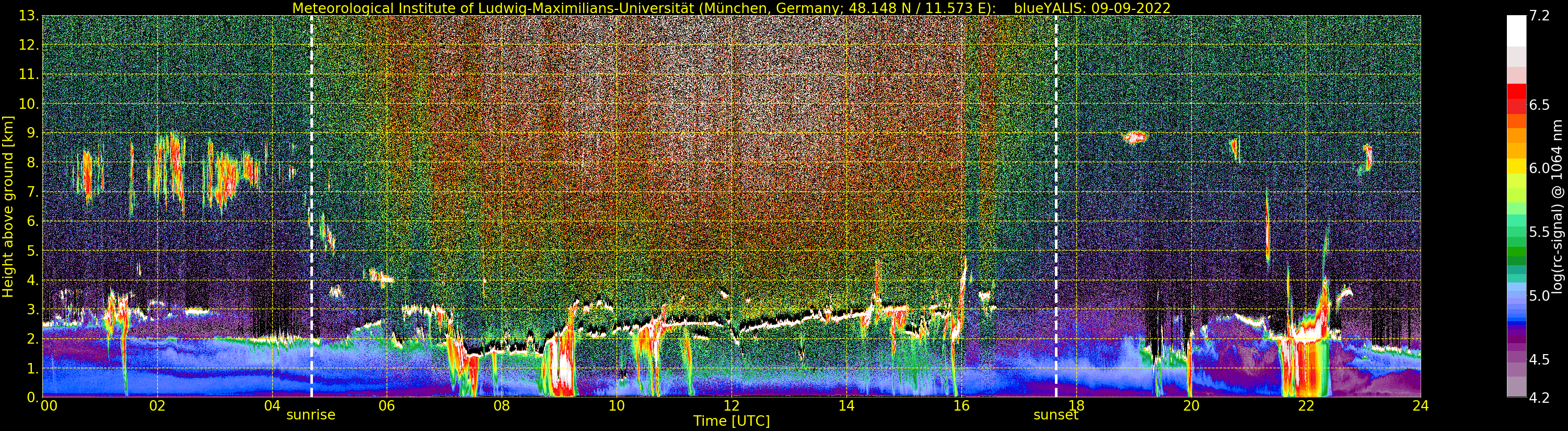
Task: Click the height axis tick label 9
Action: coord(33,133)
